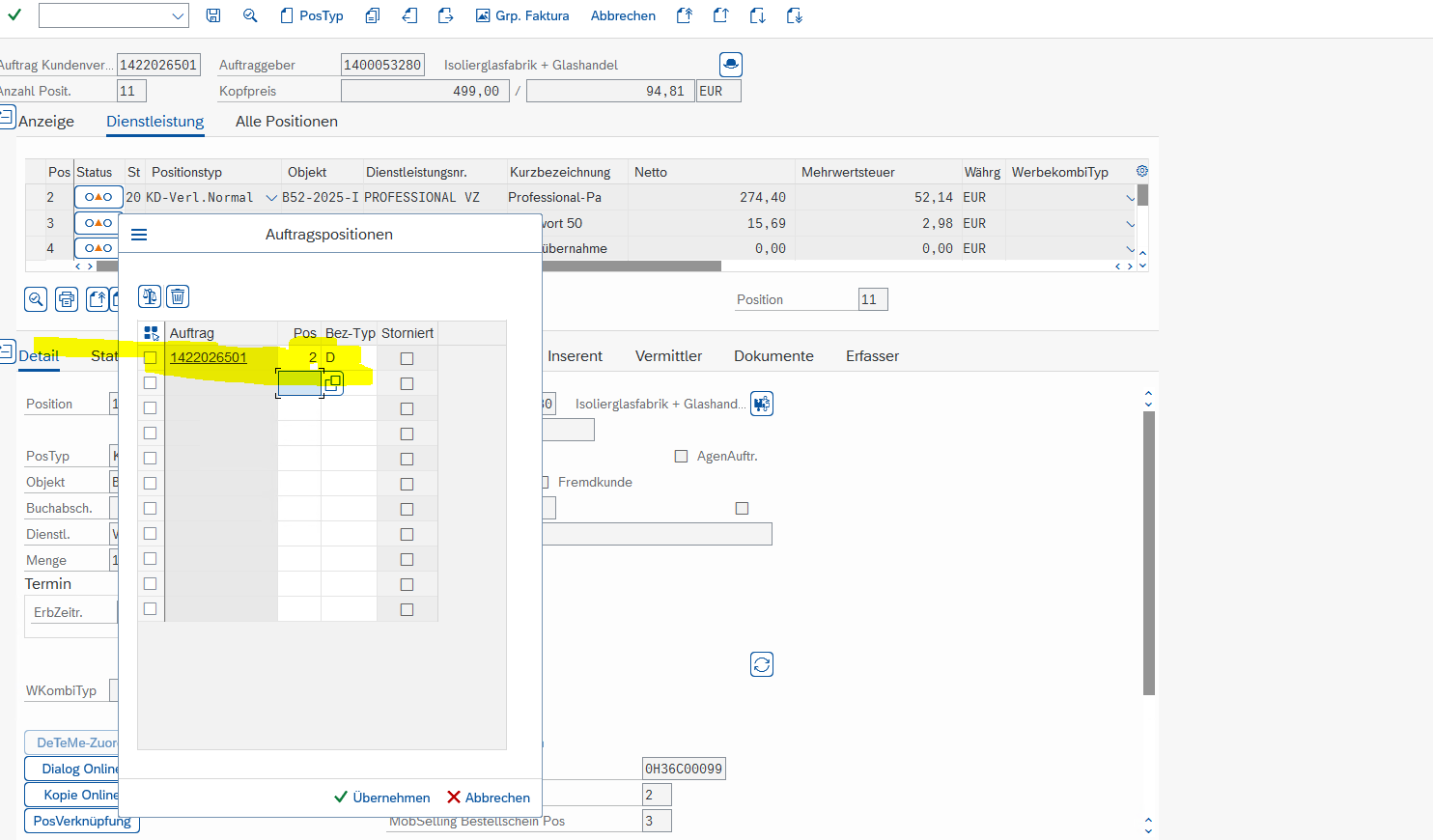Toggle the AgenAuftr. checkbox
Image resolution: width=1433 pixels, height=840 pixels.
[681, 456]
